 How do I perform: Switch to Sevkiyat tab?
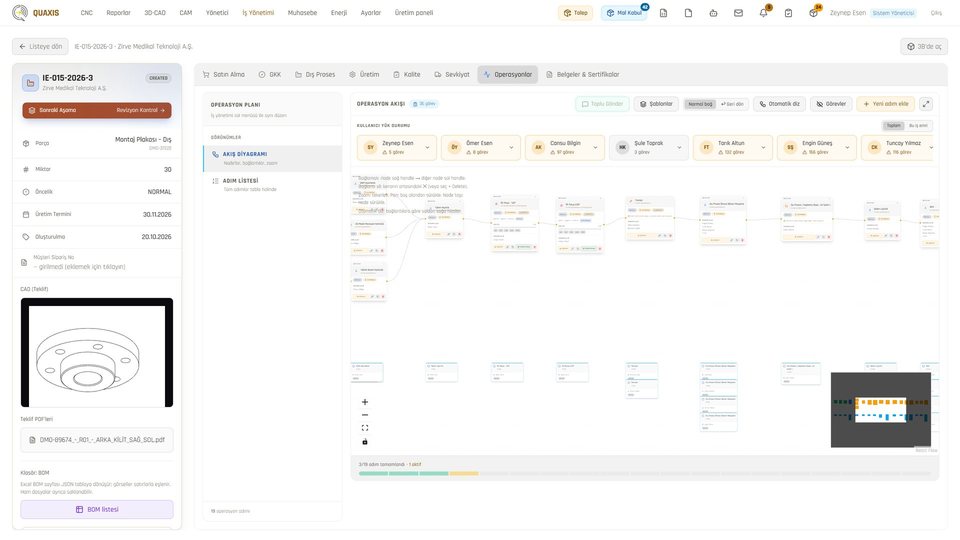click(x=452, y=75)
